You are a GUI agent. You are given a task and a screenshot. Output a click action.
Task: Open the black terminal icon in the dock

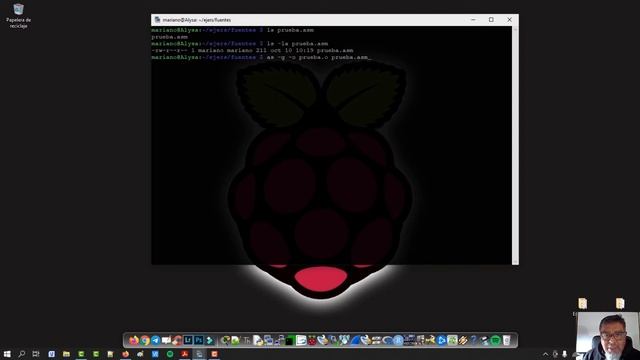[x=289, y=340]
